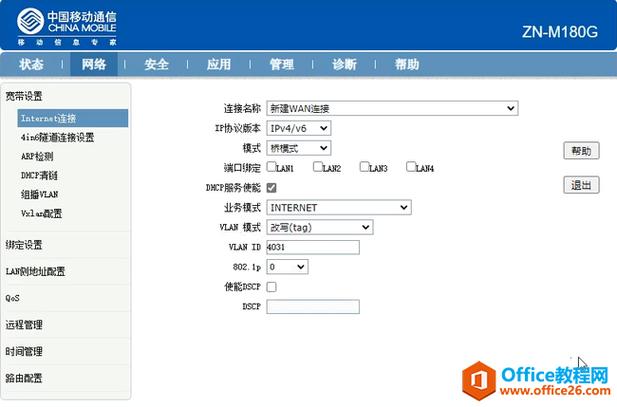Go to the 应用 tab
The height and width of the screenshot is (407, 617).
point(219,64)
